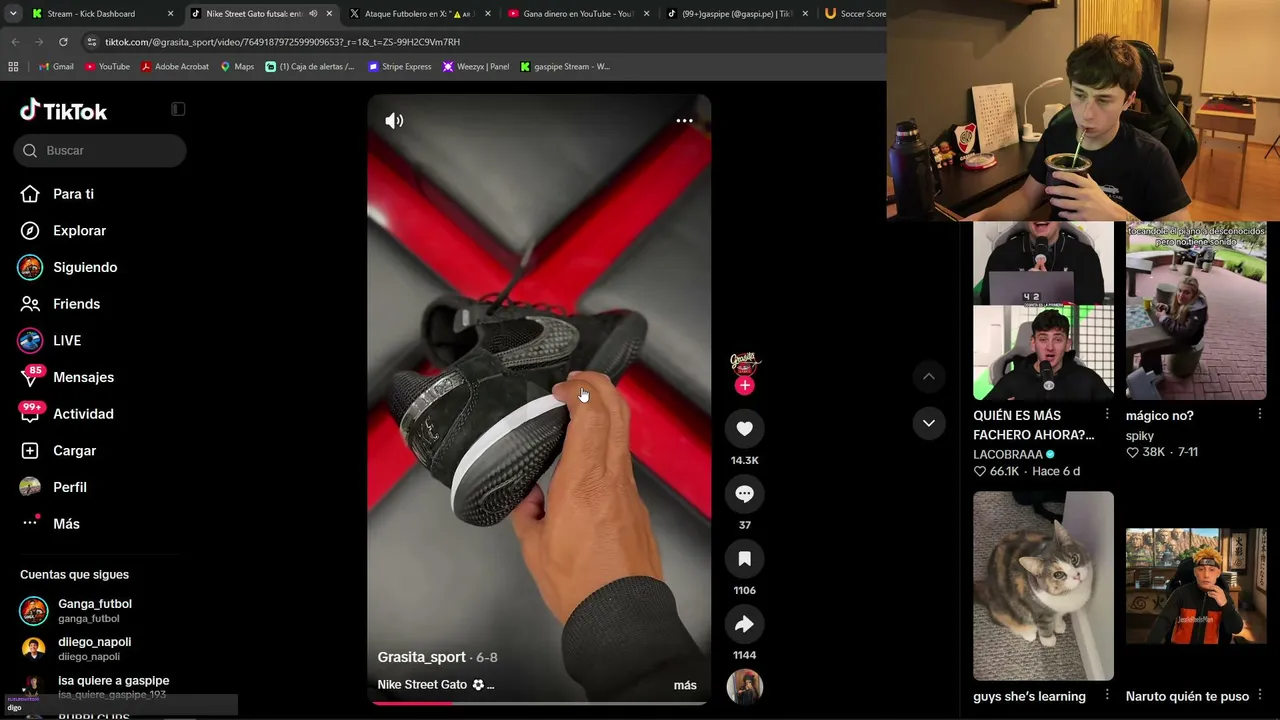Open the mágico no? video thumbnail
The height and width of the screenshot is (720, 1280).
tap(1196, 311)
